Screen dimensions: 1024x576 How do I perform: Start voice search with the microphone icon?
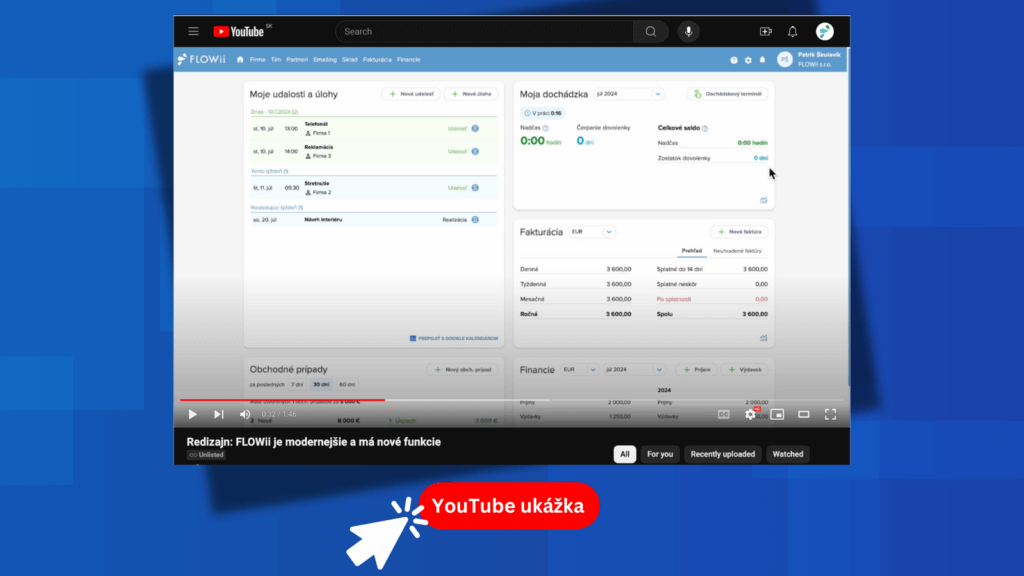pos(688,31)
